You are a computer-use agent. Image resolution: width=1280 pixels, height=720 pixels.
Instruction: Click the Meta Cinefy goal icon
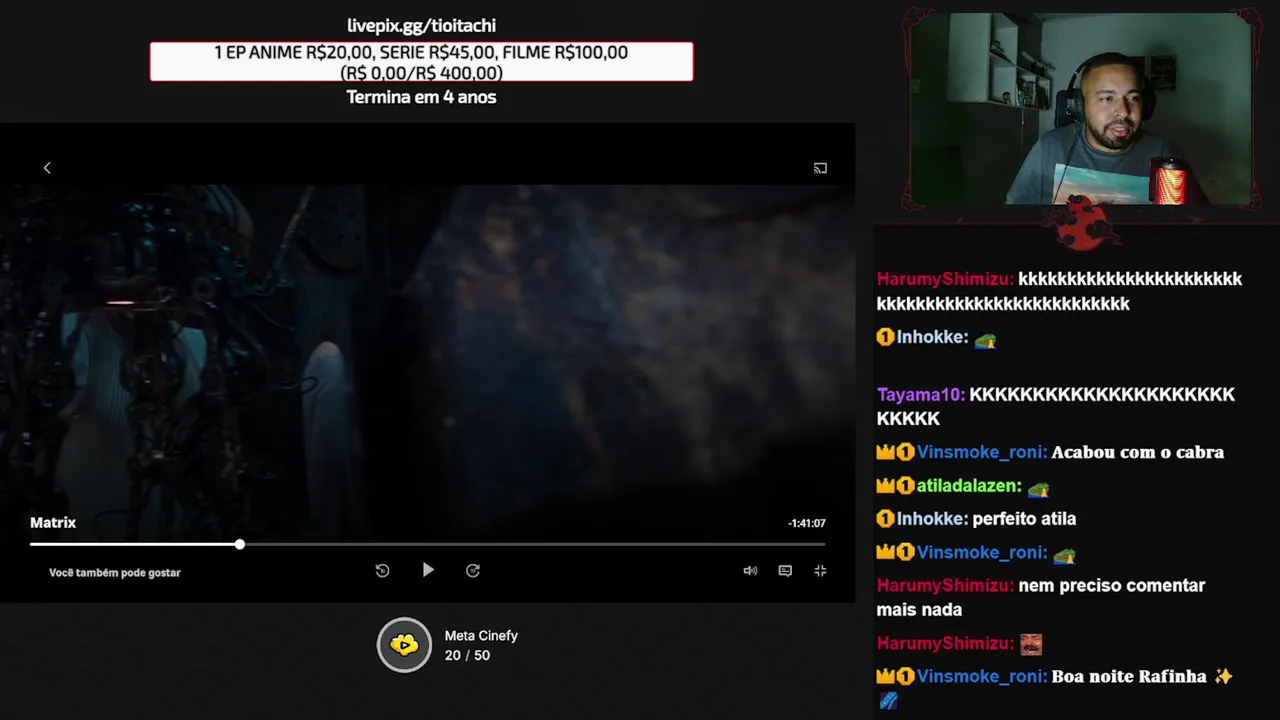point(404,645)
